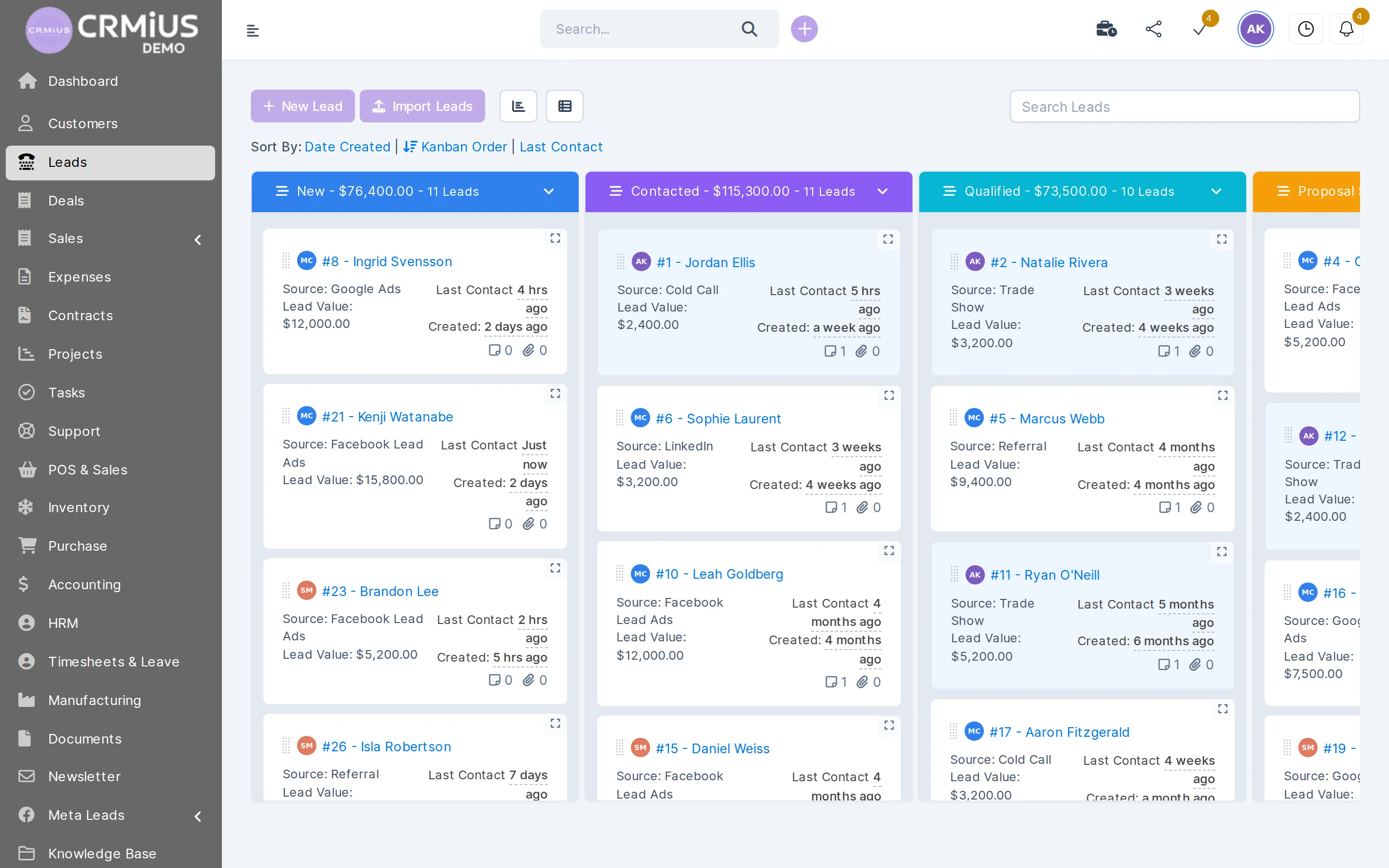Expand the Sales sidebar submenu
Image resolution: width=1389 pixels, height=868 pixels.
198,239
